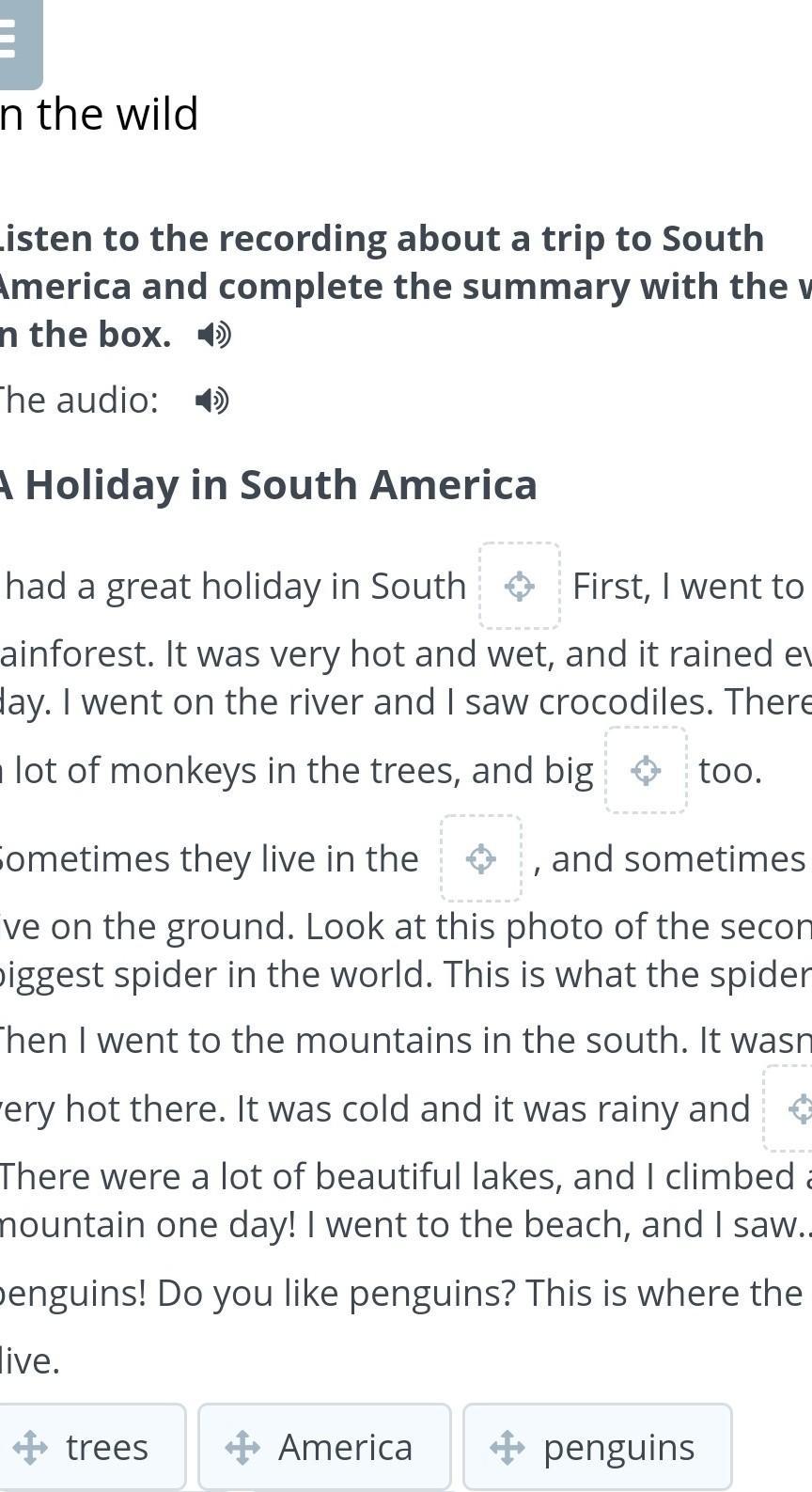812x1492 pixels.
Task: Grab the move handle icon on 'trees'
Action: (31, 1447)
